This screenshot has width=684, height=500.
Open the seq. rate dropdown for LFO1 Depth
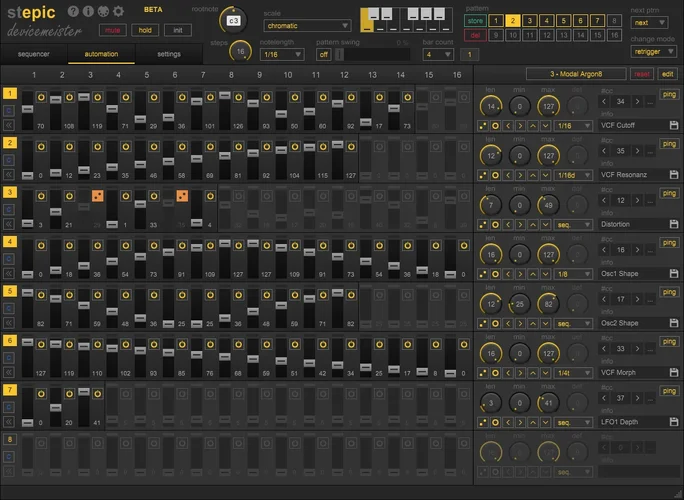pos(573,422)
